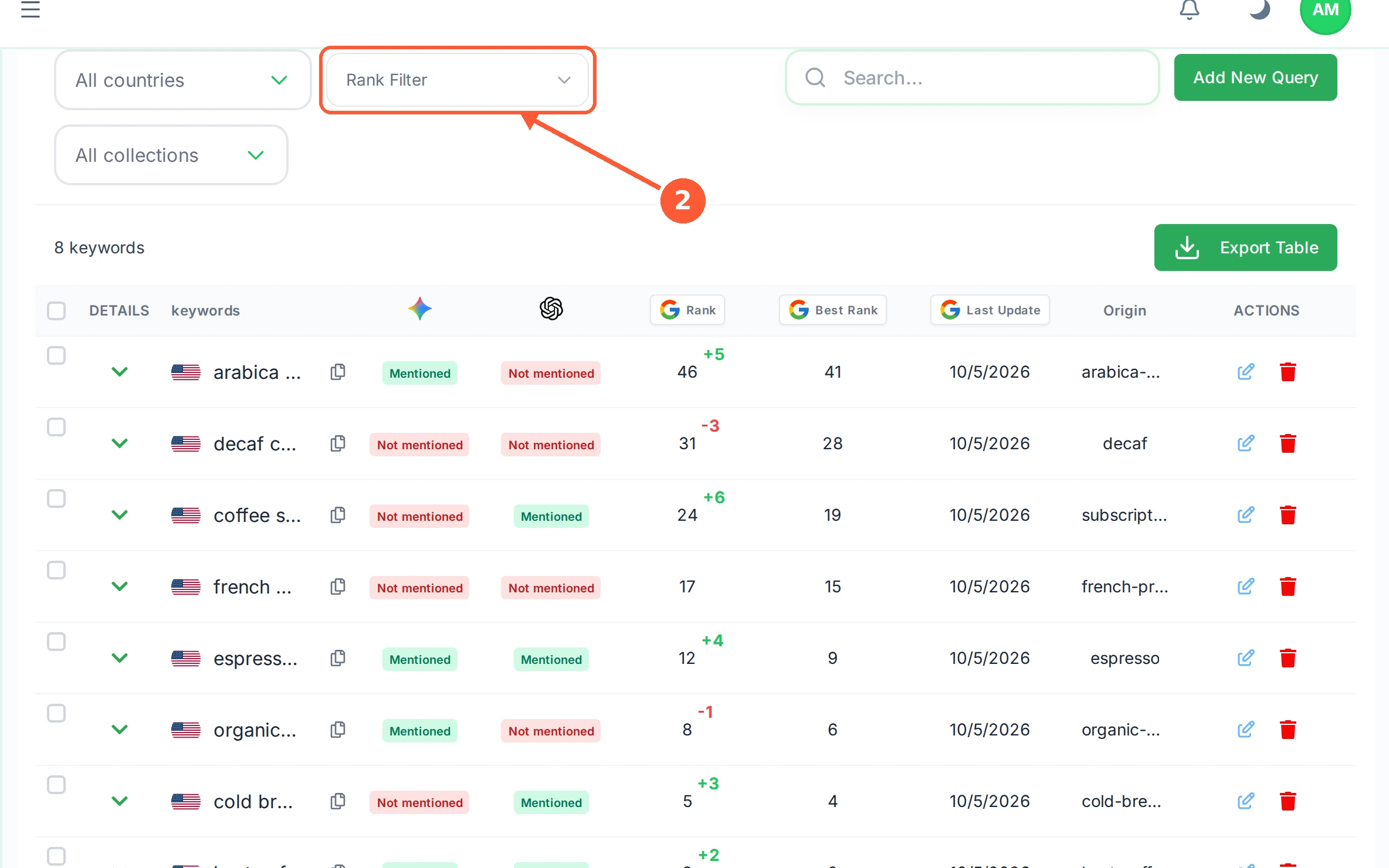Open the Rank Filter dropdown
The width and height of the screenshot is (1389, 868).
click(x=458, y=80)
